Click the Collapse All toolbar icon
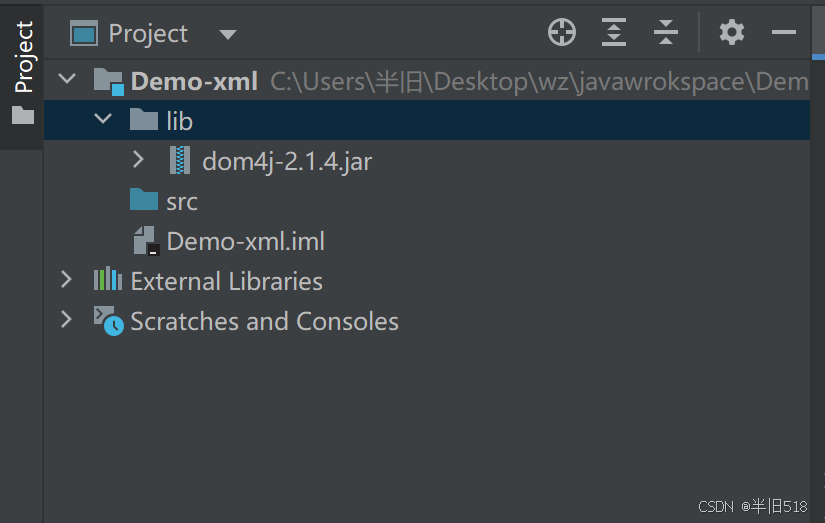This screenshot has height=523, width=825. 666,33
